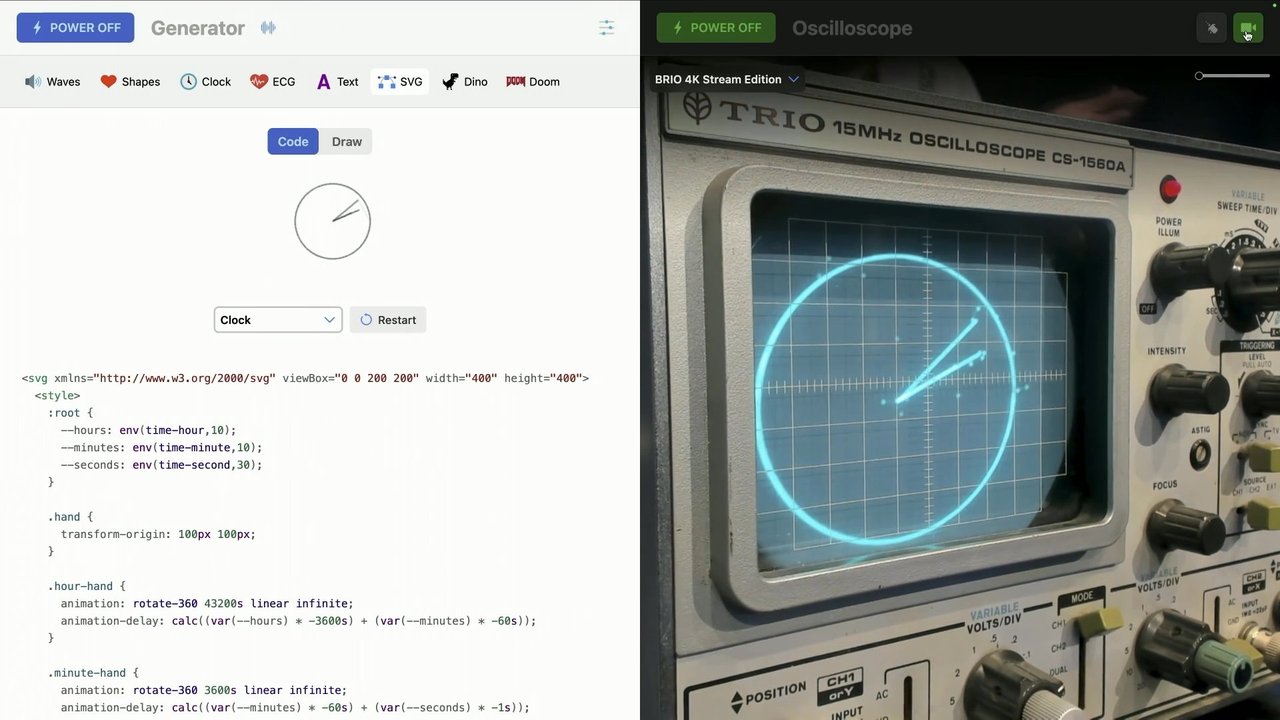Image resolution: width=1280 pixels, height=720 pixels.
Task: Click the Oscilloscope POWER OFF button
Action: click(716, 28)
